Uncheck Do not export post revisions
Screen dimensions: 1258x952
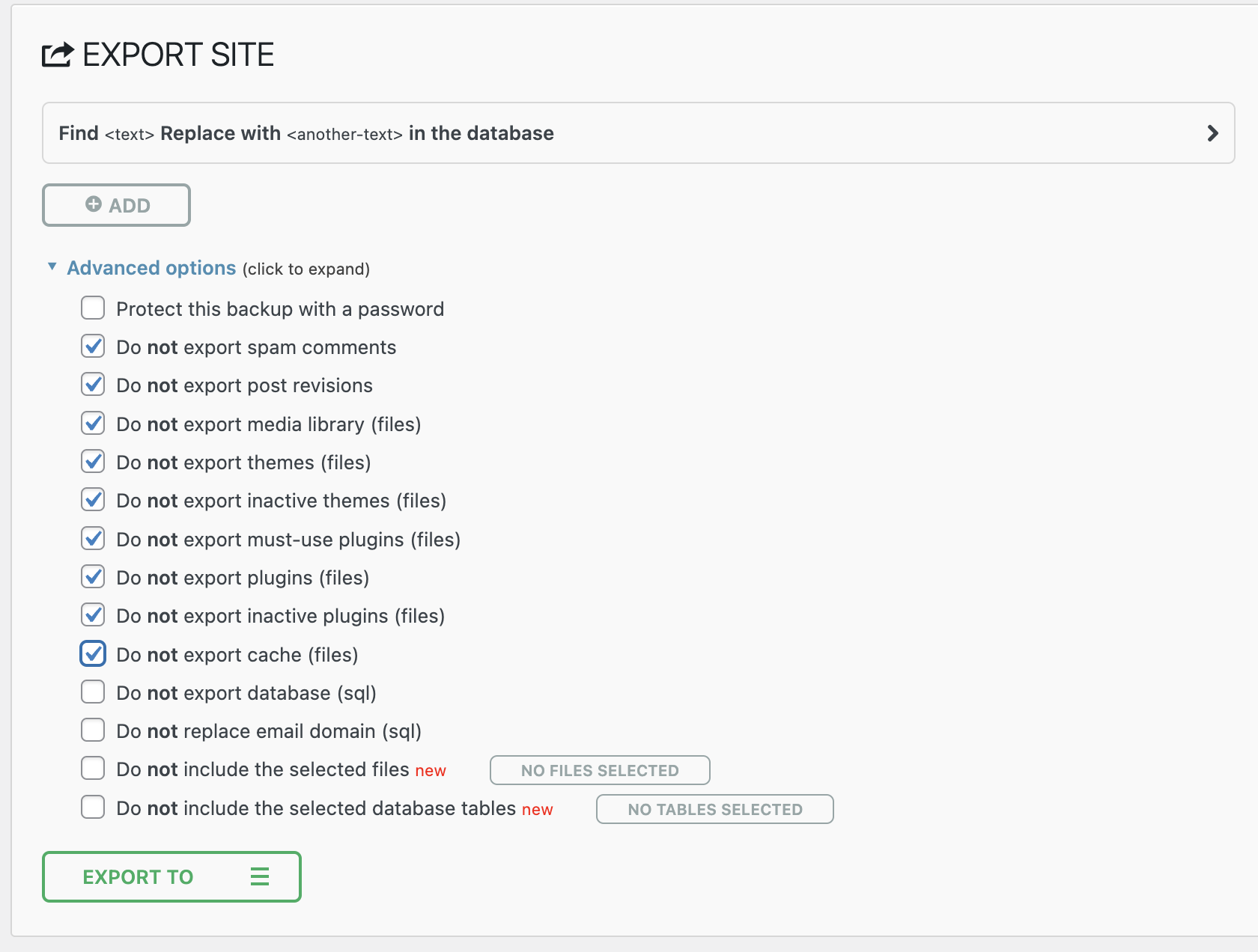click(93, 385)
